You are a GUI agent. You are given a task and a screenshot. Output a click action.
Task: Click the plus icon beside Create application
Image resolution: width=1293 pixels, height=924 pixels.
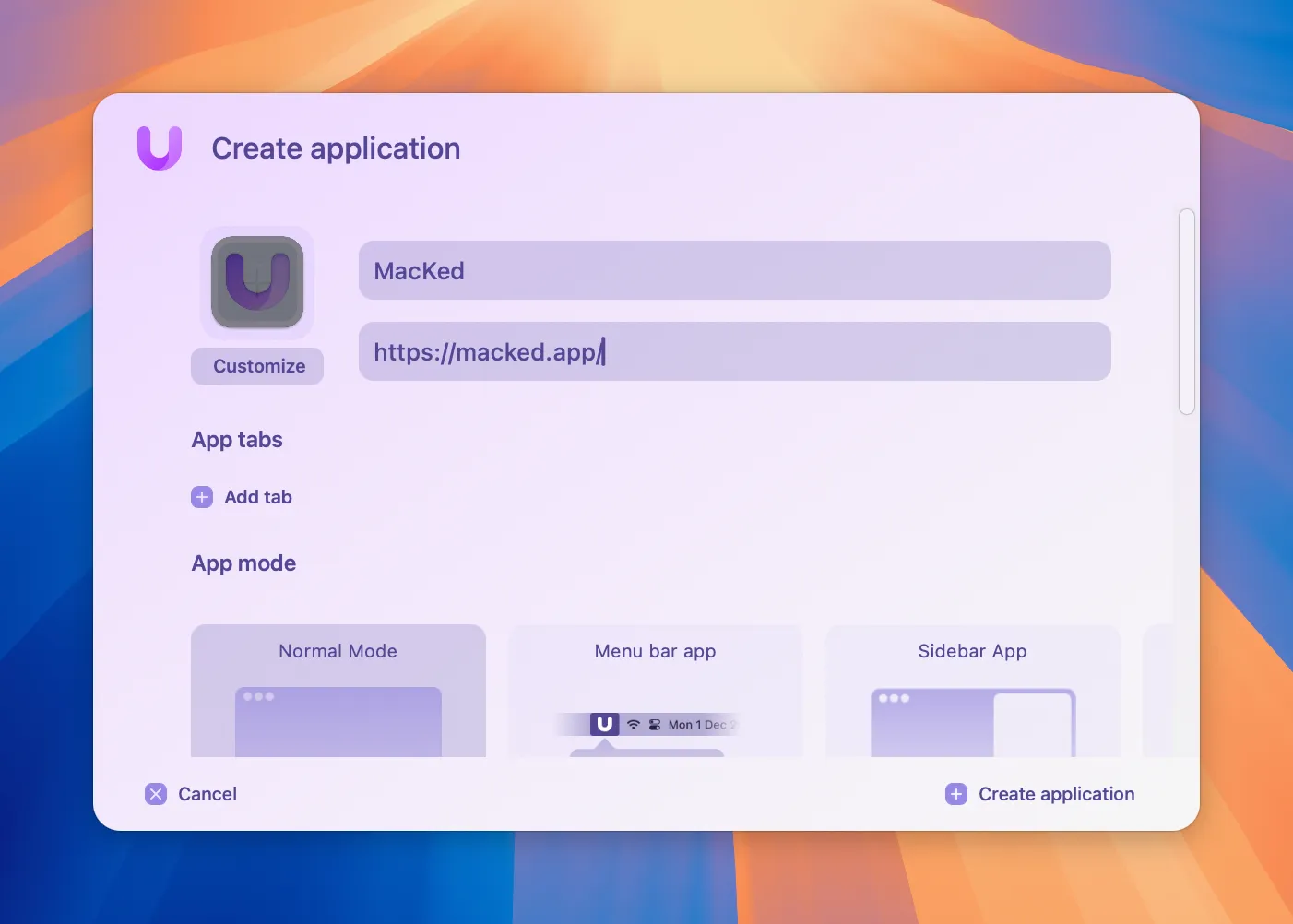click(956, 794)
